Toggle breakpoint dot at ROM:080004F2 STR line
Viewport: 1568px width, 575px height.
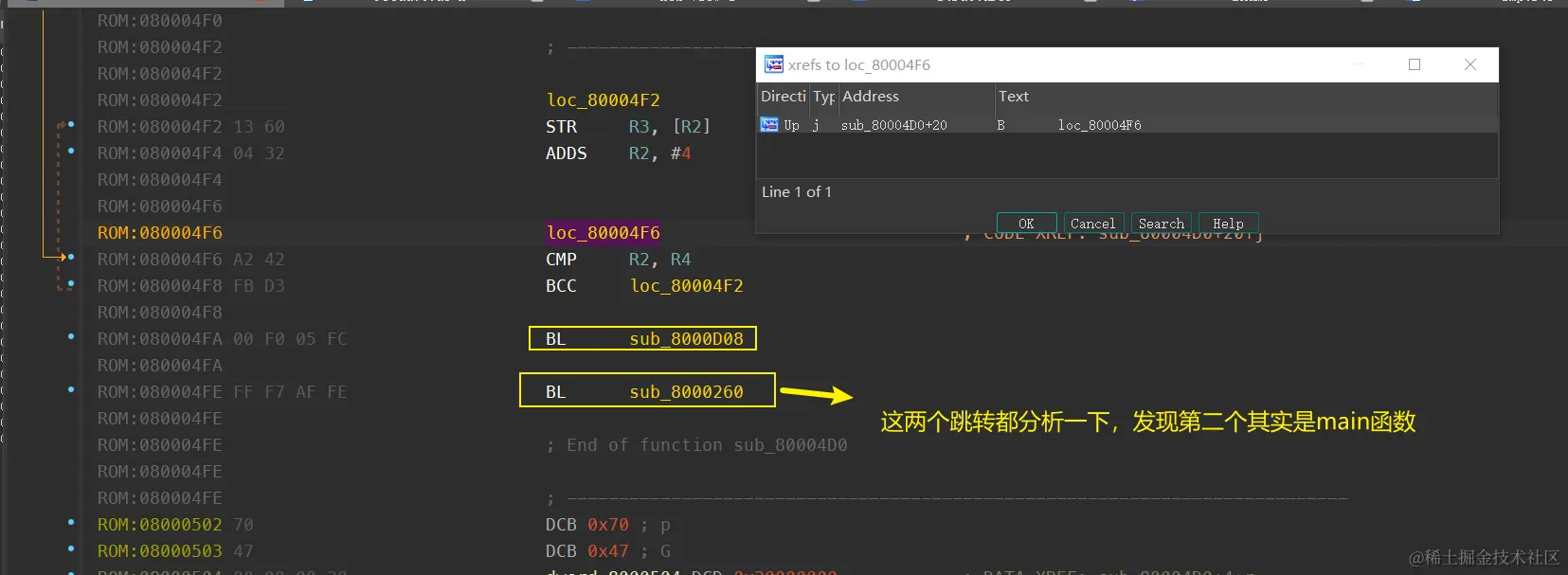coord(71,124)
